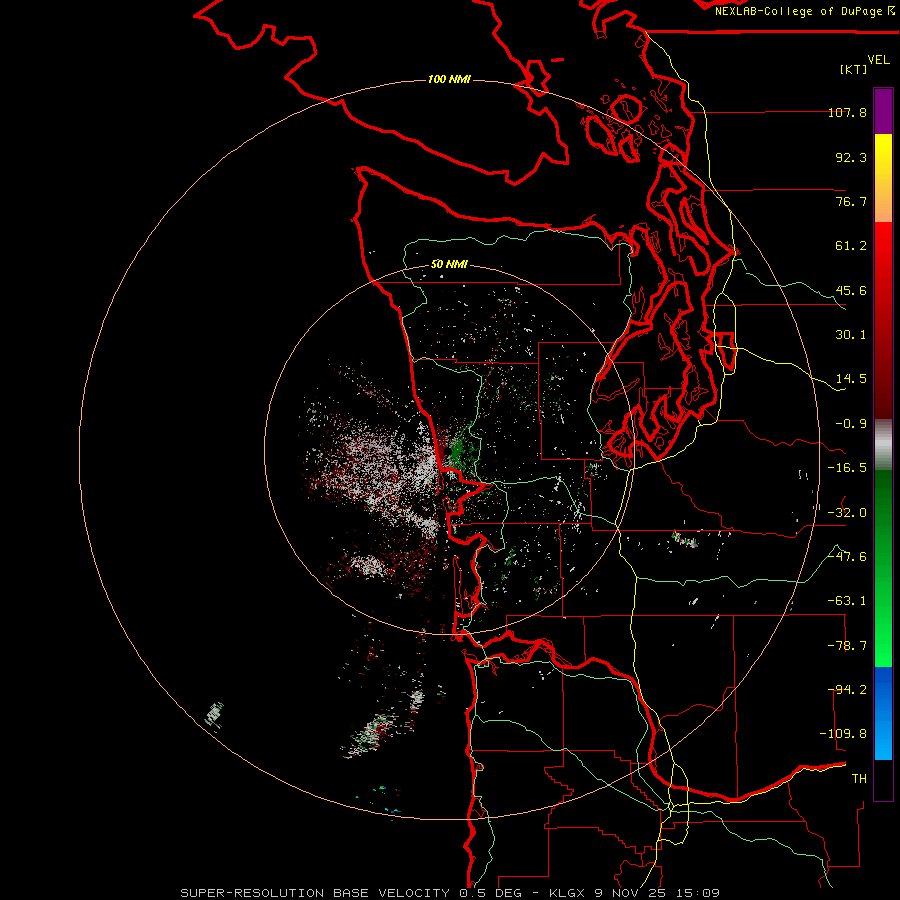Click the -78.7 velocity scale label
This screenshot has height=900, width=900.
pos(847,646)
